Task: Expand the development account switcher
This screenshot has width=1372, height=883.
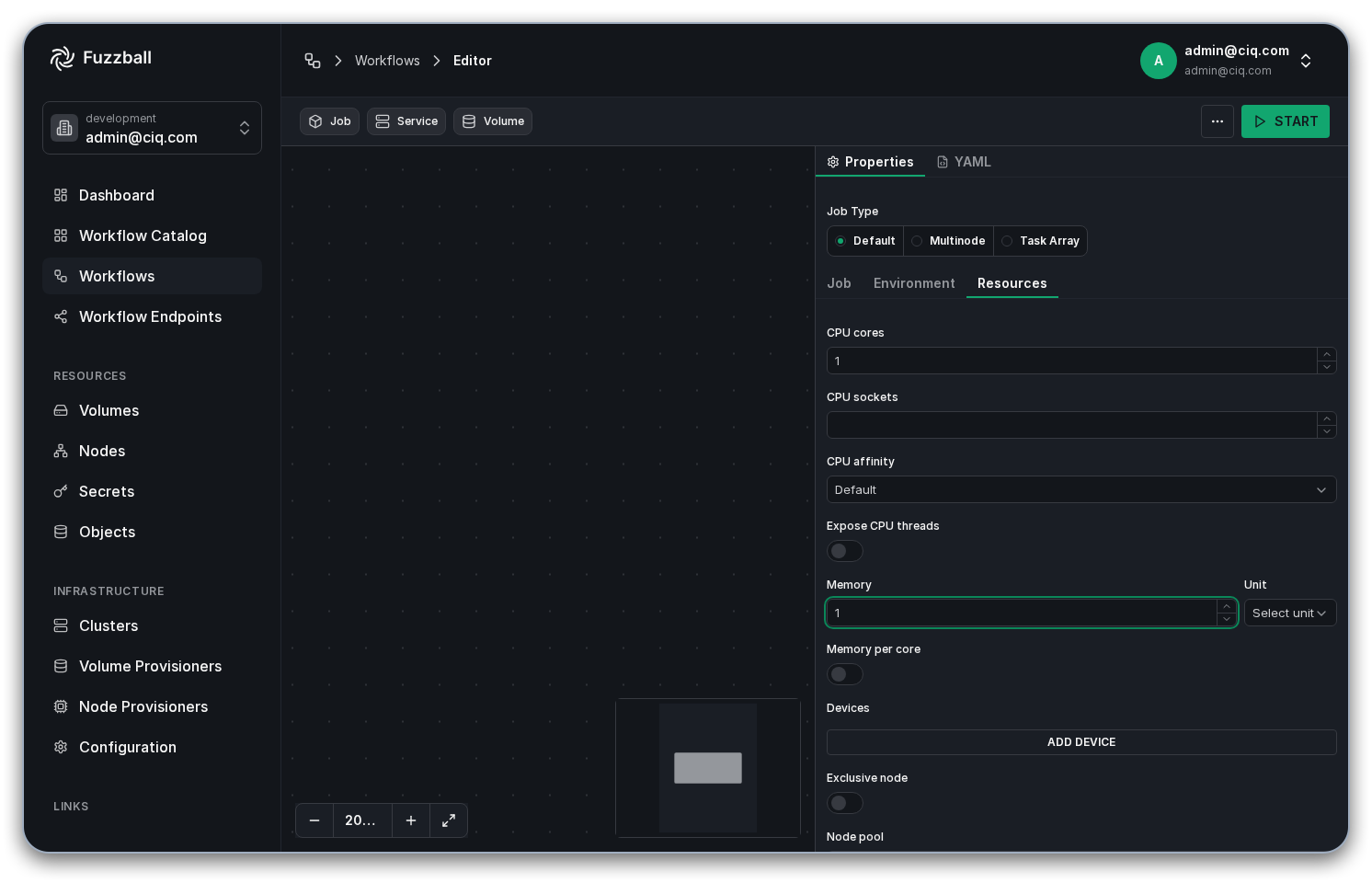Action: (x=152, y=128)
